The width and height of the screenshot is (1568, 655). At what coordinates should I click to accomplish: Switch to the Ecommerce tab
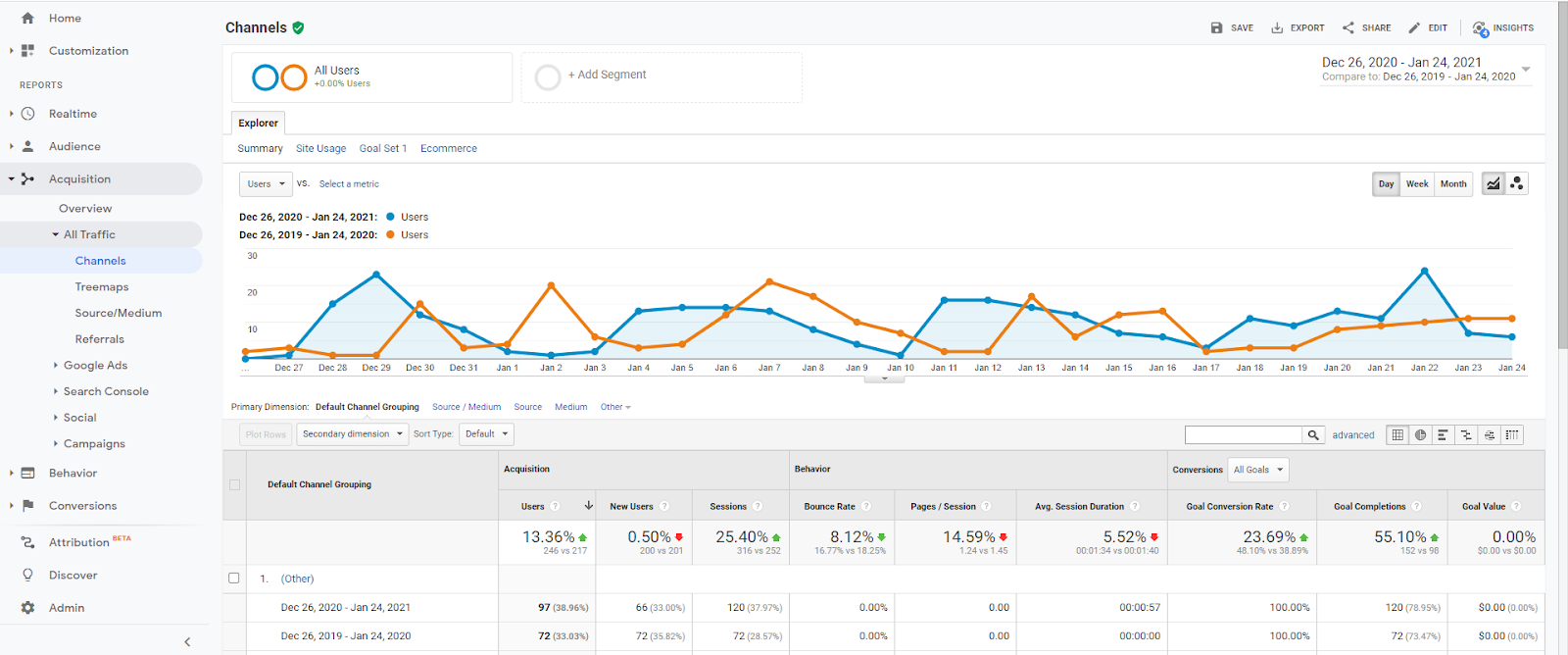point(448,149)
